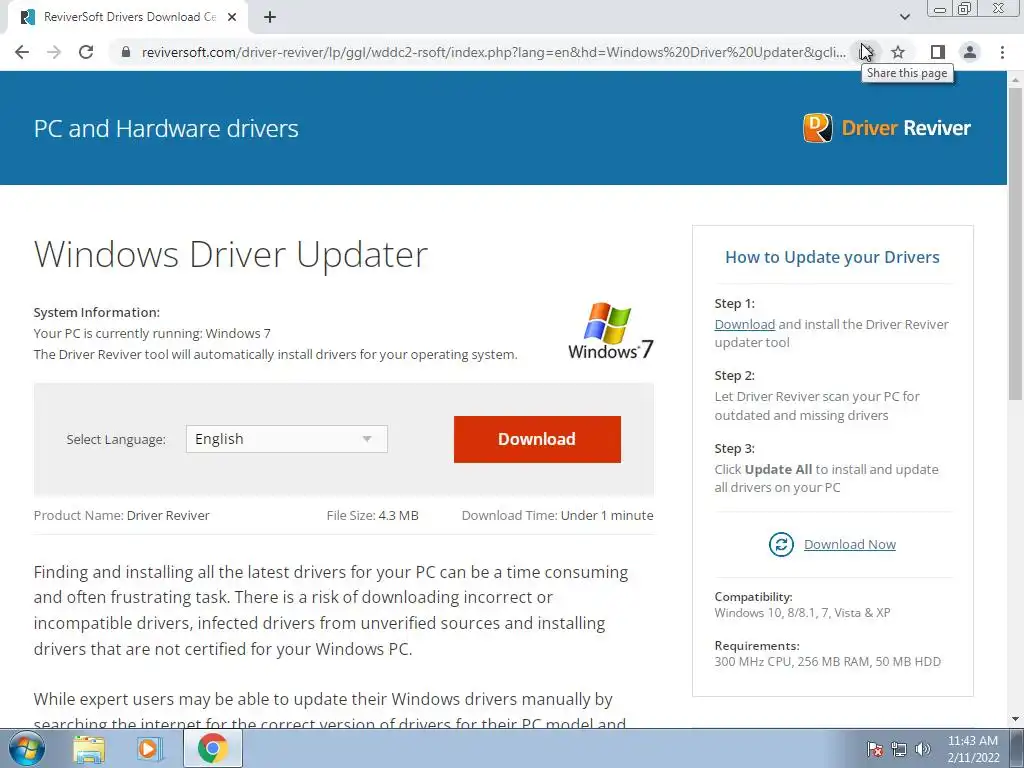Click 'How to Update your Drivers' heading
Image resolution: width=1024 pixels, height=768 pixels.
[832, 257]
